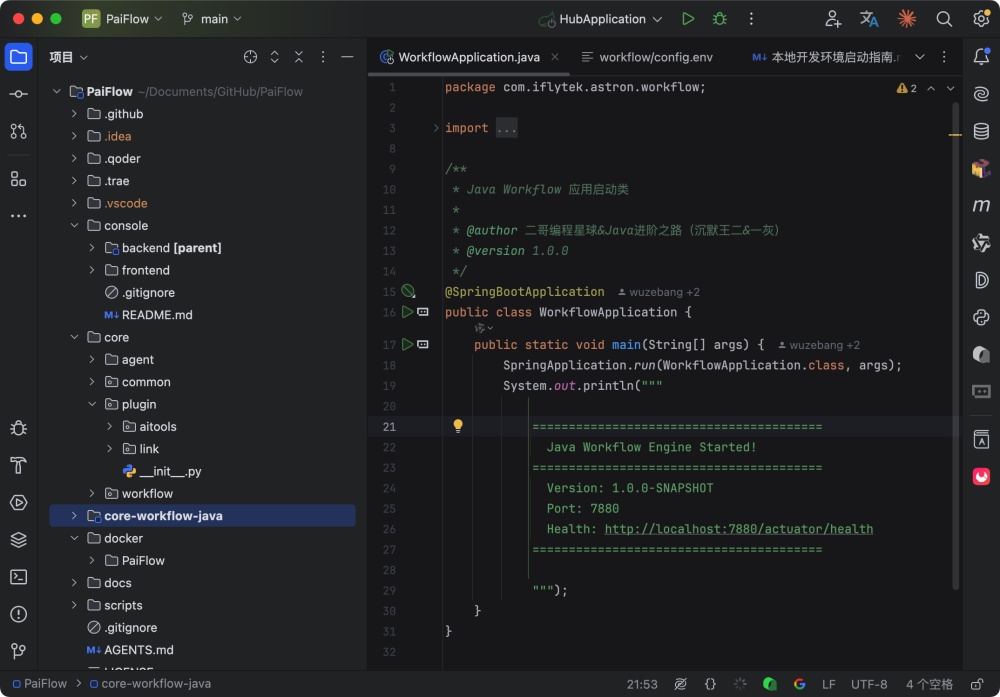Toggle the Project tool window button

(18, 57)
